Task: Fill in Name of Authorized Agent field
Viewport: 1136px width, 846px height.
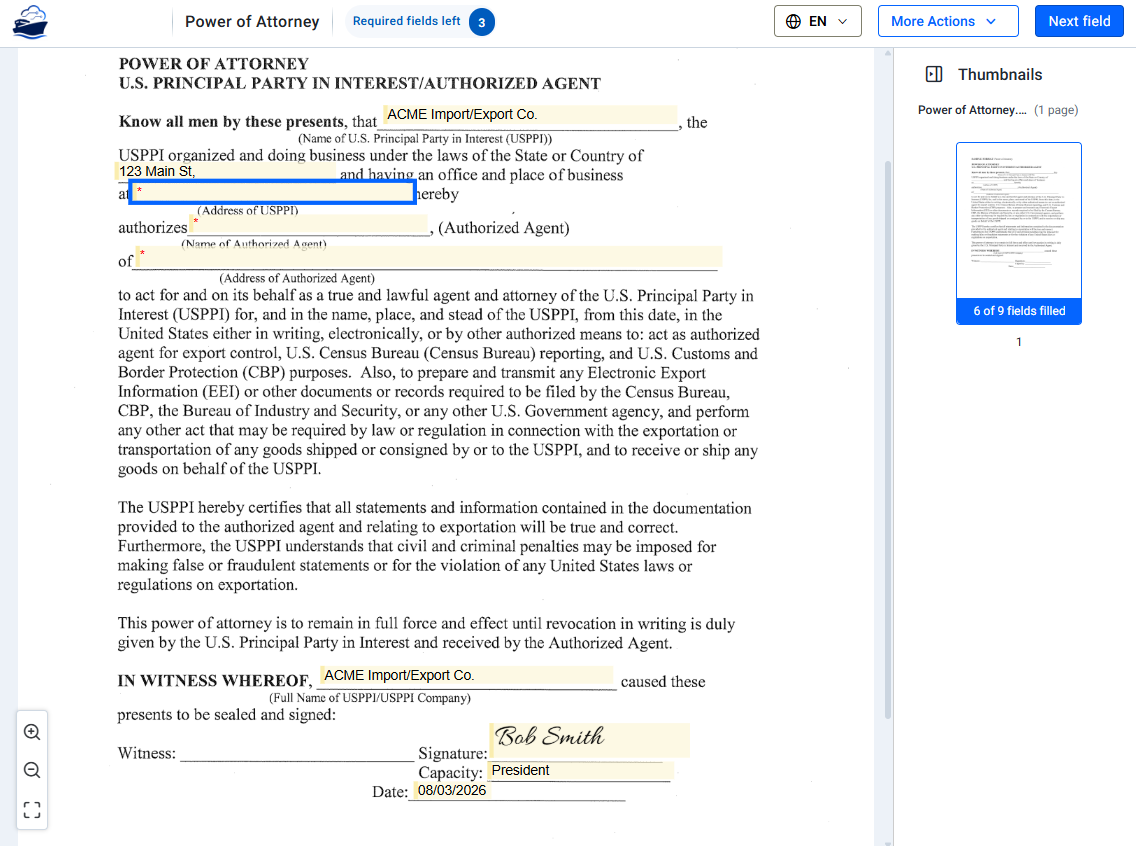Action: click(309, 225)
